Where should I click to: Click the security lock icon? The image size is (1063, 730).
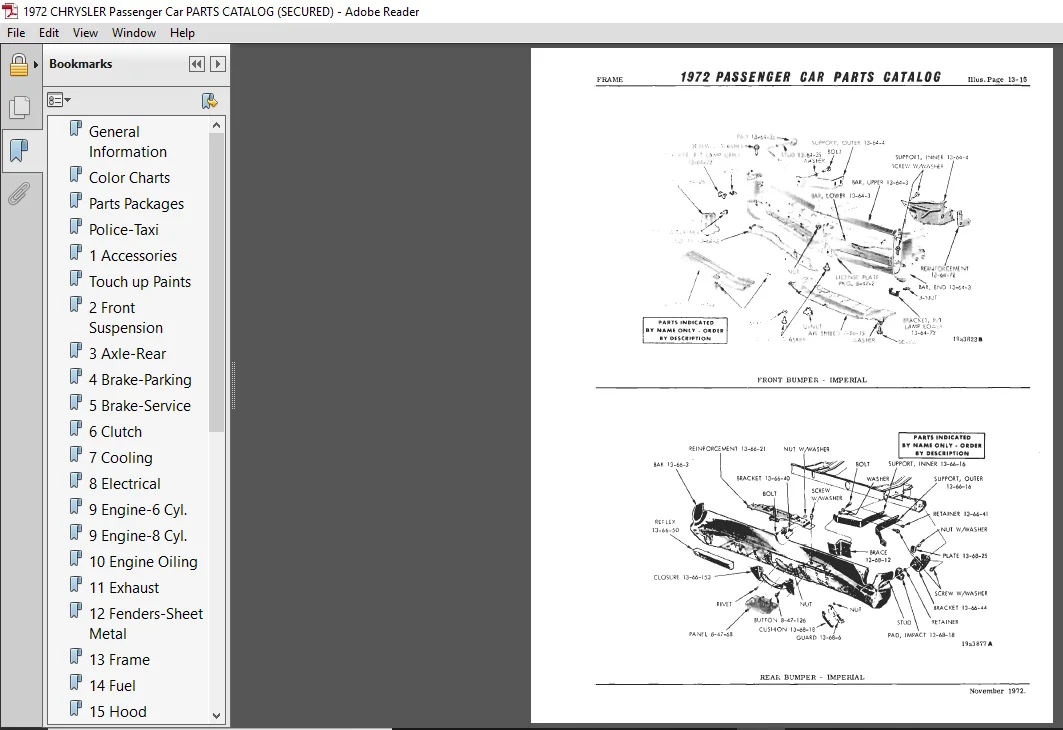tap(18, 64)
